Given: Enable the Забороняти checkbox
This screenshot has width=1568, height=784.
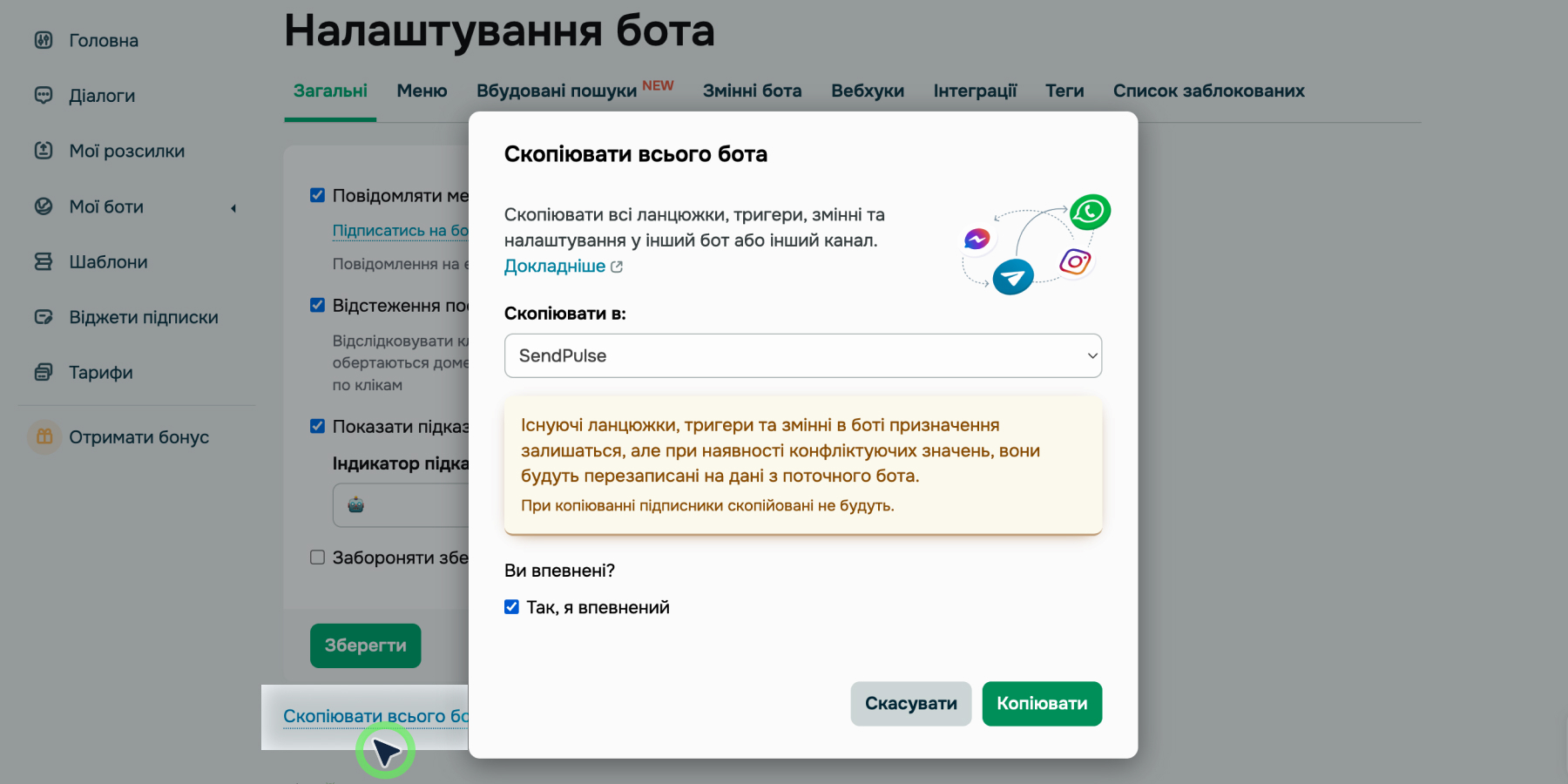Looking at the screenshot, I should point(317,557).
